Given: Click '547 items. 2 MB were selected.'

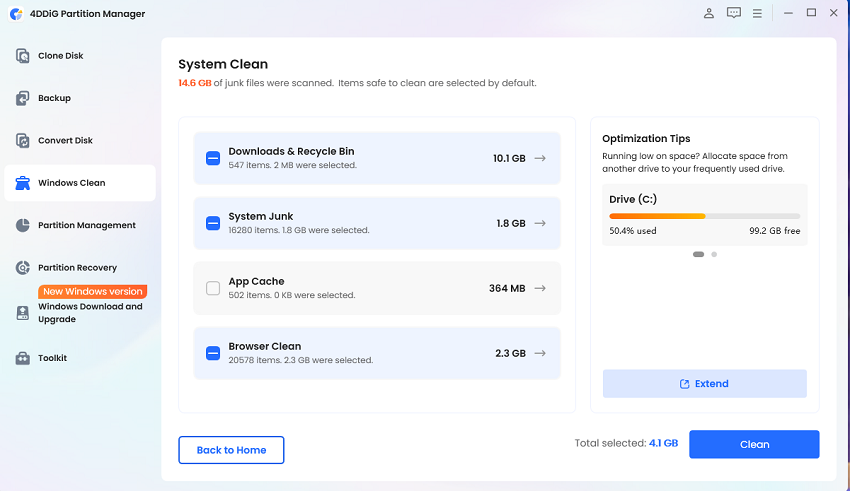Looking at the screenshot, I should coord(293,165).
